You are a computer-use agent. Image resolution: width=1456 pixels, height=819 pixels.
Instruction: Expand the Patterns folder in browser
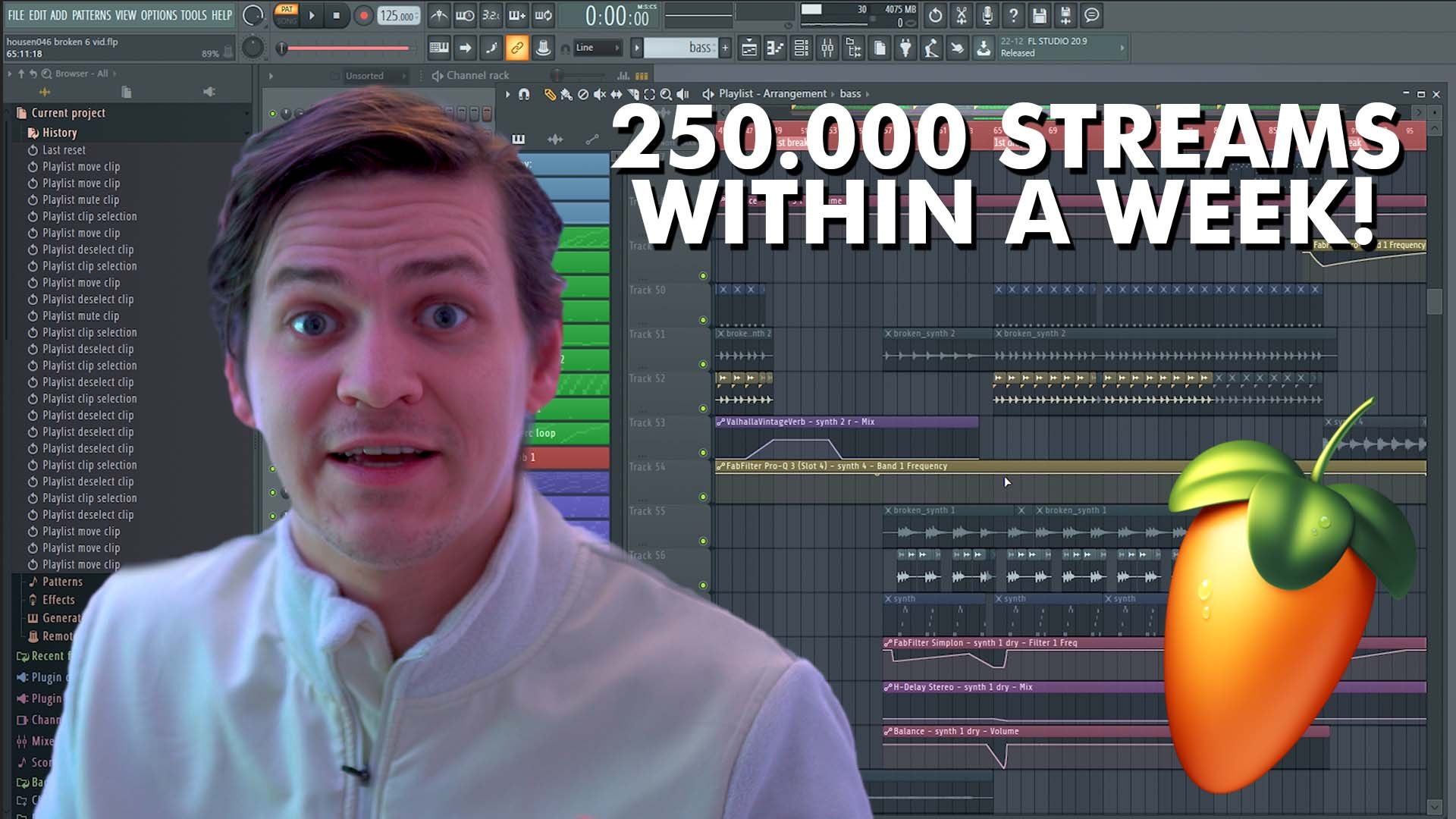(62, 582)
